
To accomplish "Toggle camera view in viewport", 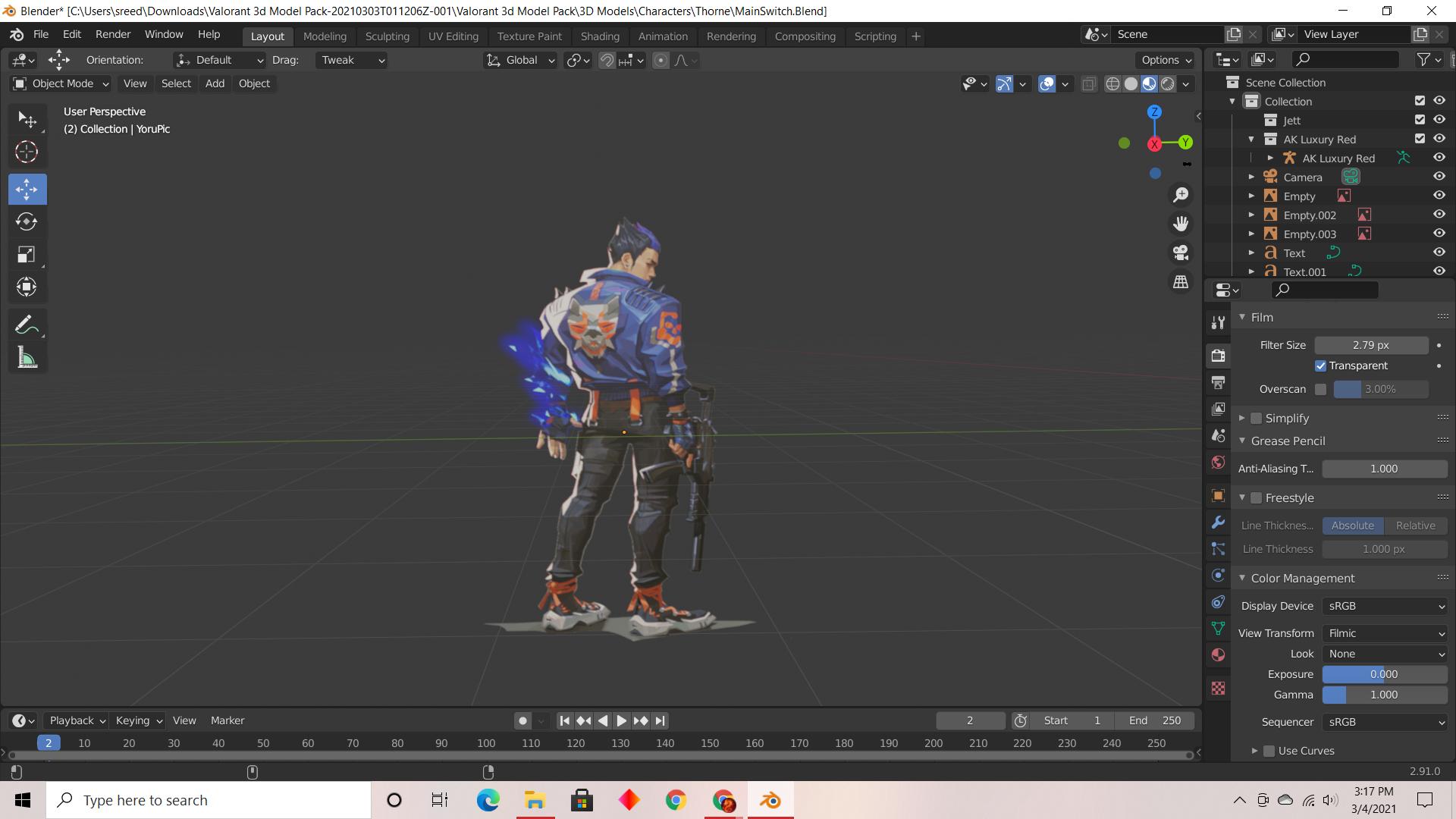I will [x=1181, y=253].
